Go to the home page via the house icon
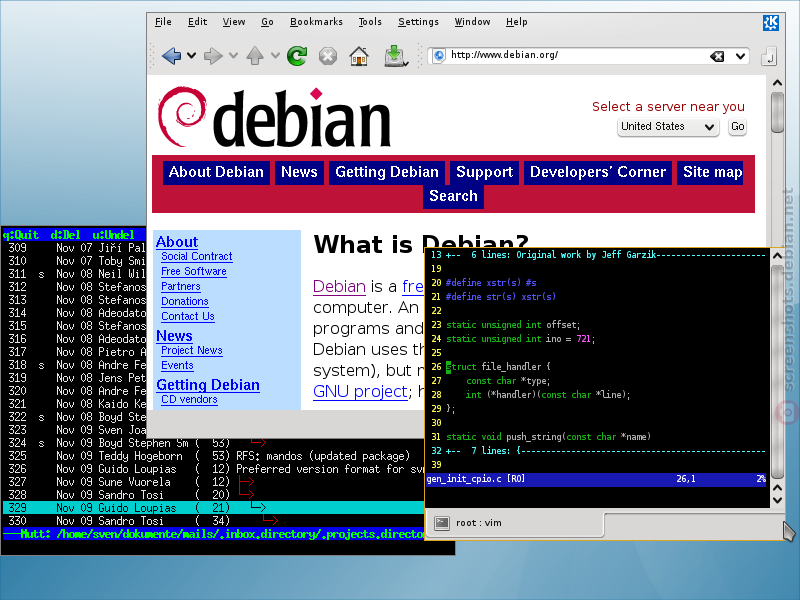 tap(359, 55)
